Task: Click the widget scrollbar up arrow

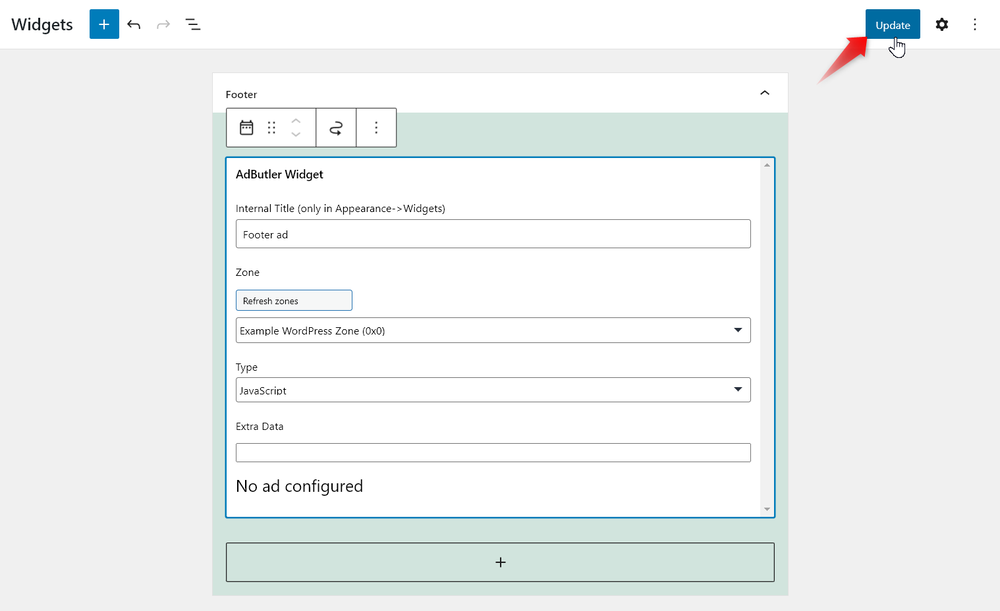Action: coord(767,165)
